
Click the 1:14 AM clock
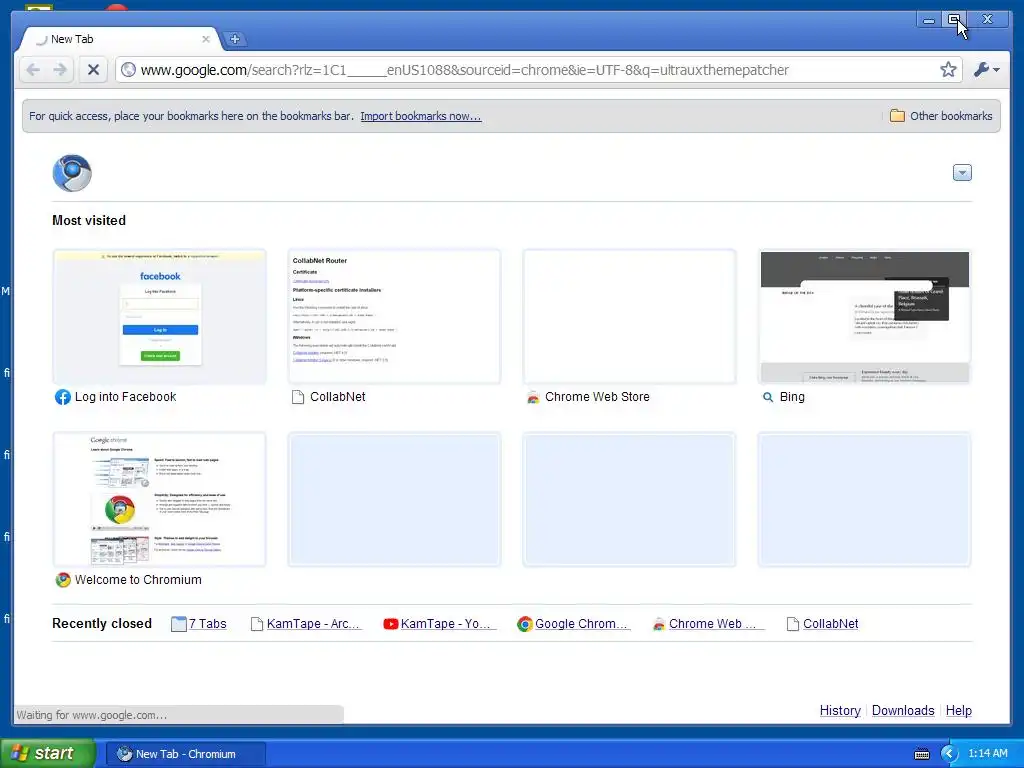[988, 753]
